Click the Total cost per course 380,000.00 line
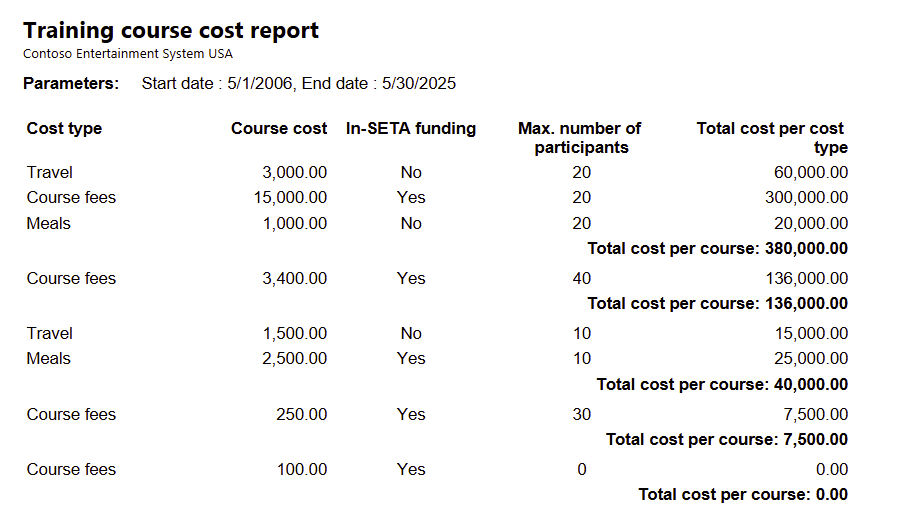900x506 pixels. click(x=717, y=249)
